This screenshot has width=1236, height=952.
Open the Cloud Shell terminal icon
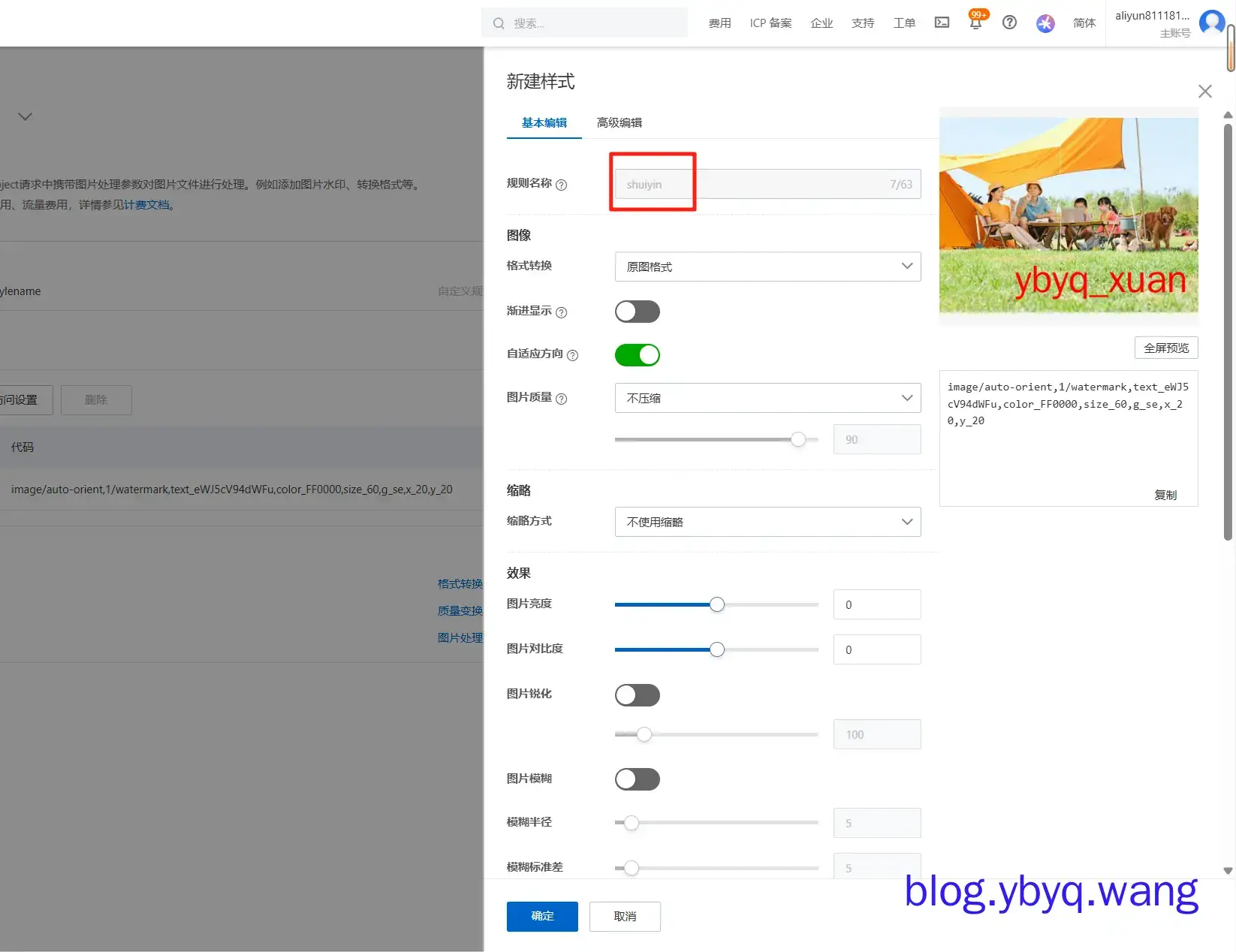tap(942, 23)
